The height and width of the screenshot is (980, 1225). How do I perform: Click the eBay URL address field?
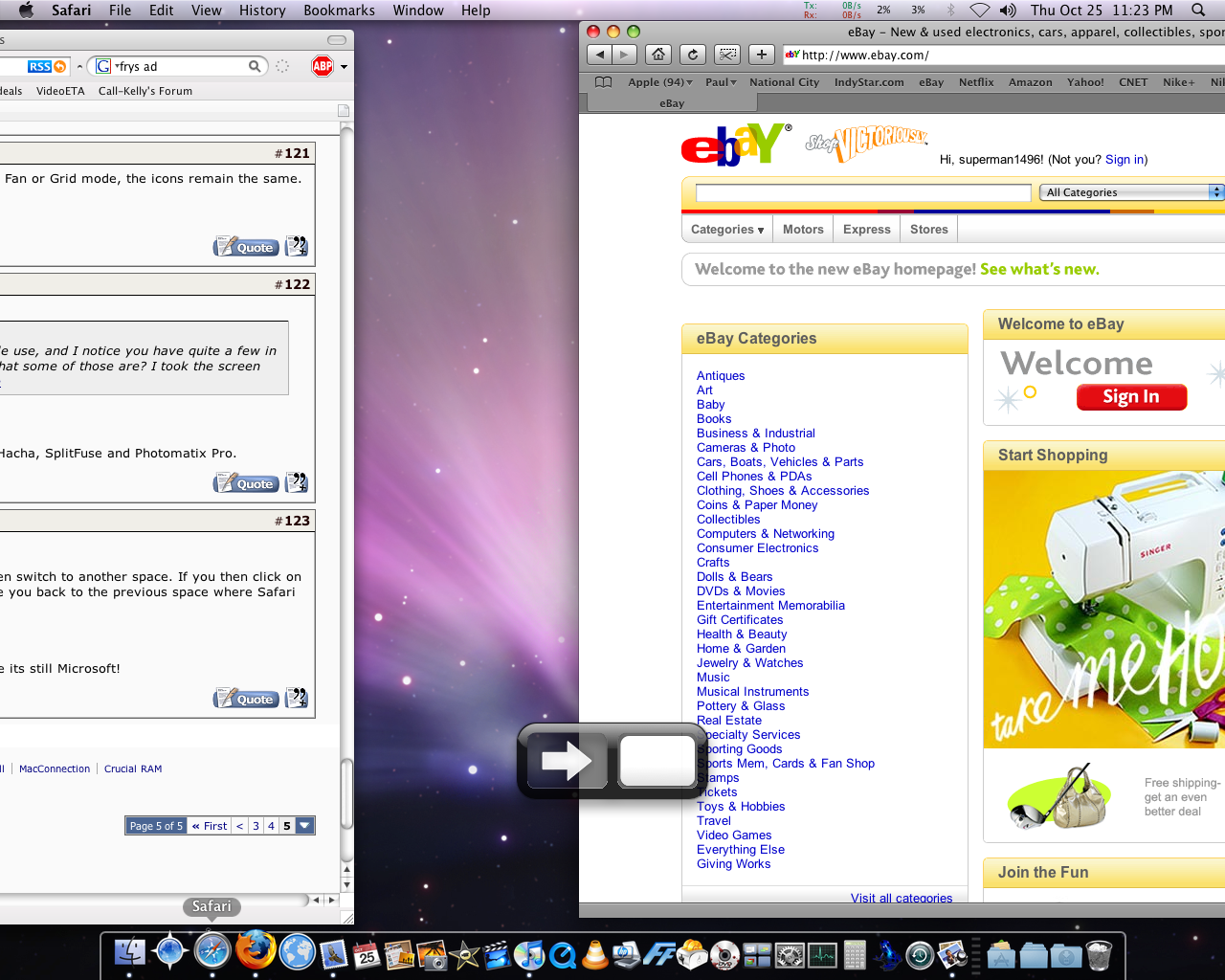coord(1004,55)
